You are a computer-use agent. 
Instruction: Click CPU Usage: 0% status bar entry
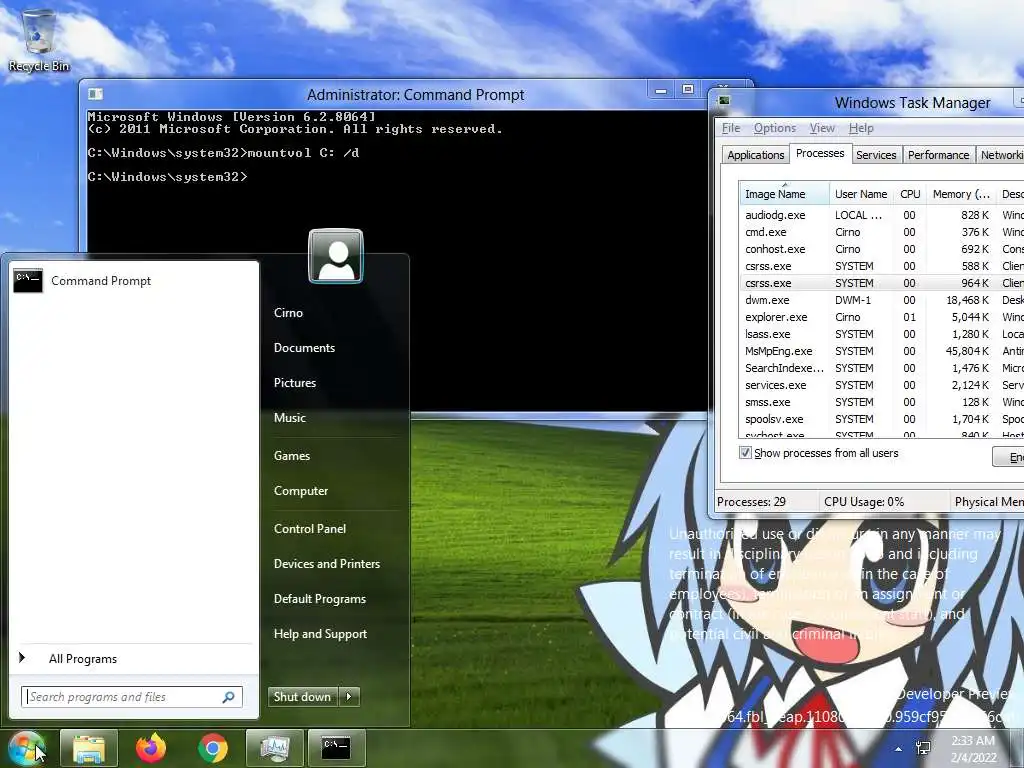(x=864, y=502)
